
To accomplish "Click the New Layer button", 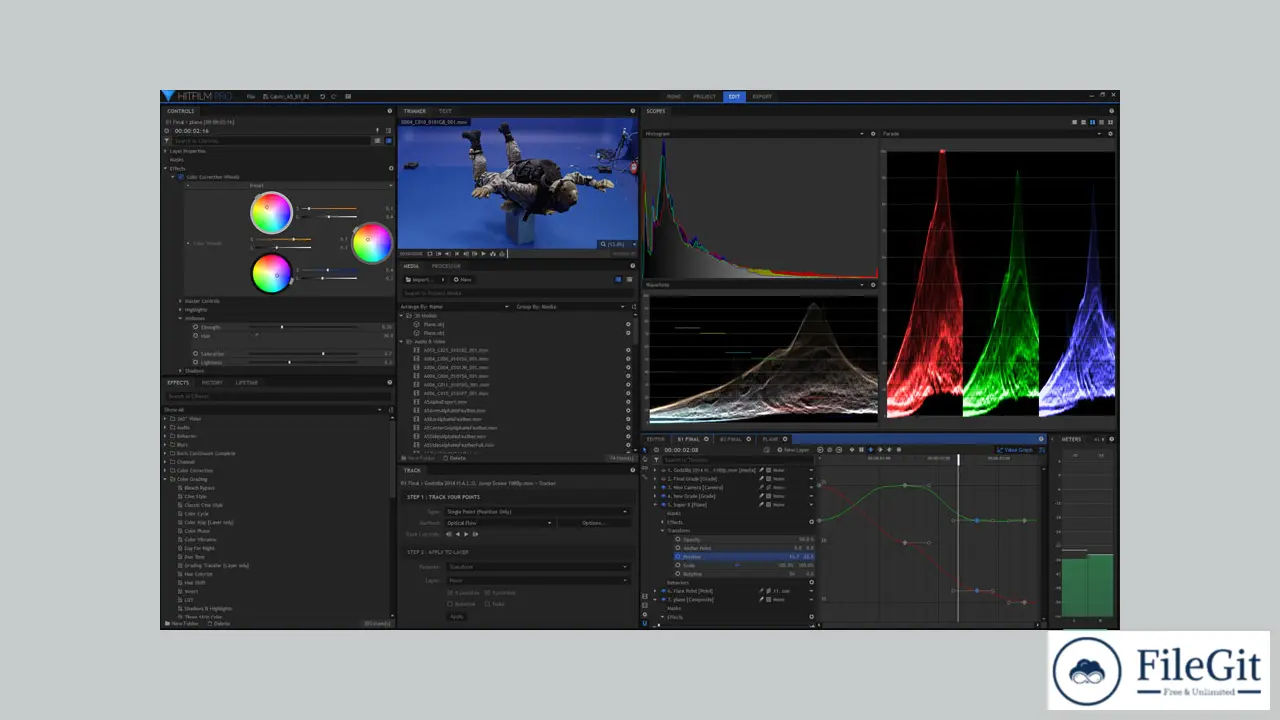I will (x=793, y=450).
